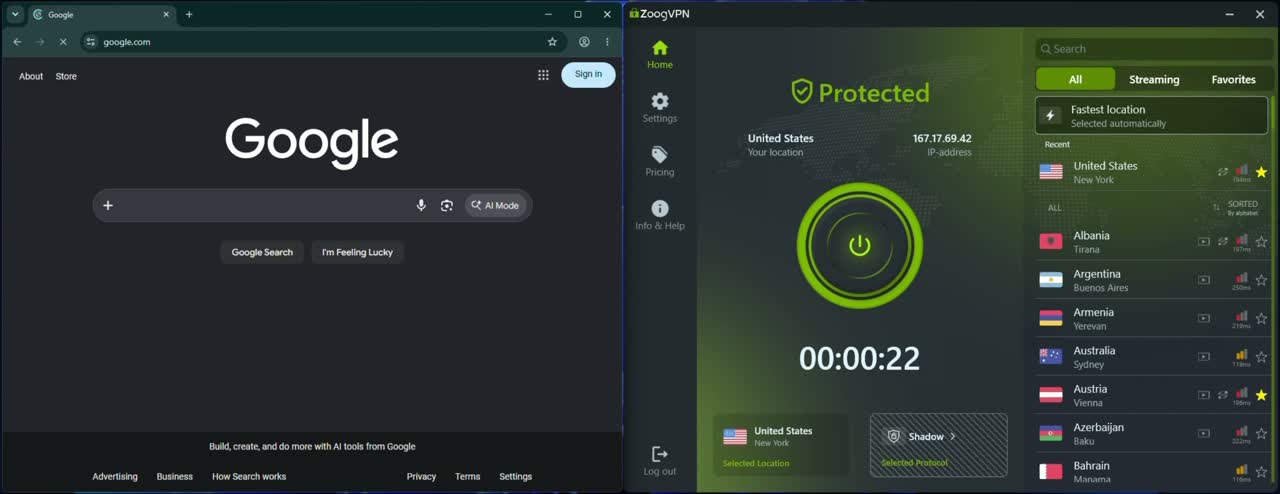Star the Australia server as favorite
Image resolution: width=1280 pixels, height=494 pixels.
1261,357
